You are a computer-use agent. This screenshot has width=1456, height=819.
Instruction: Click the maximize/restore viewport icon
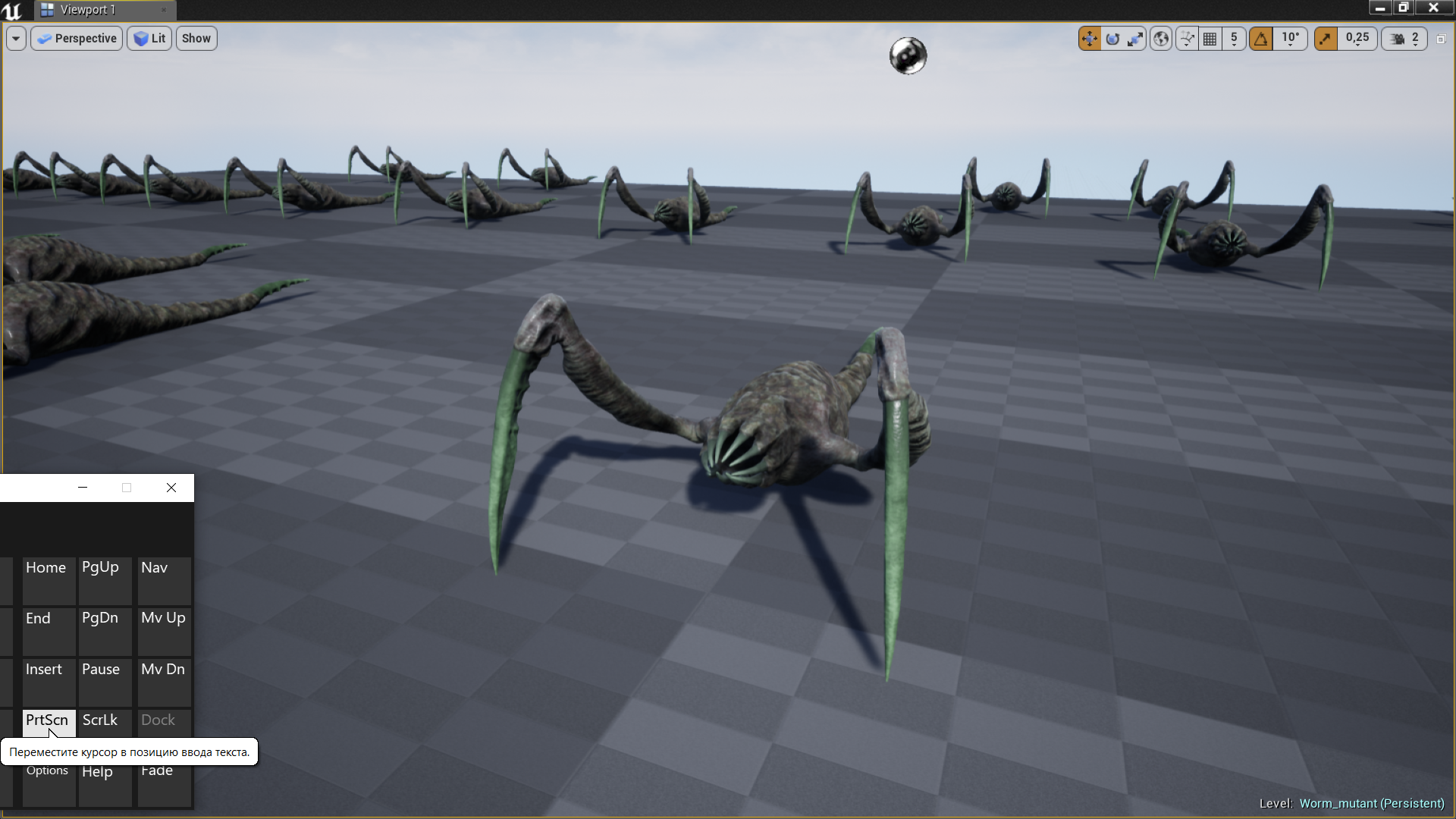(1442, 39)
